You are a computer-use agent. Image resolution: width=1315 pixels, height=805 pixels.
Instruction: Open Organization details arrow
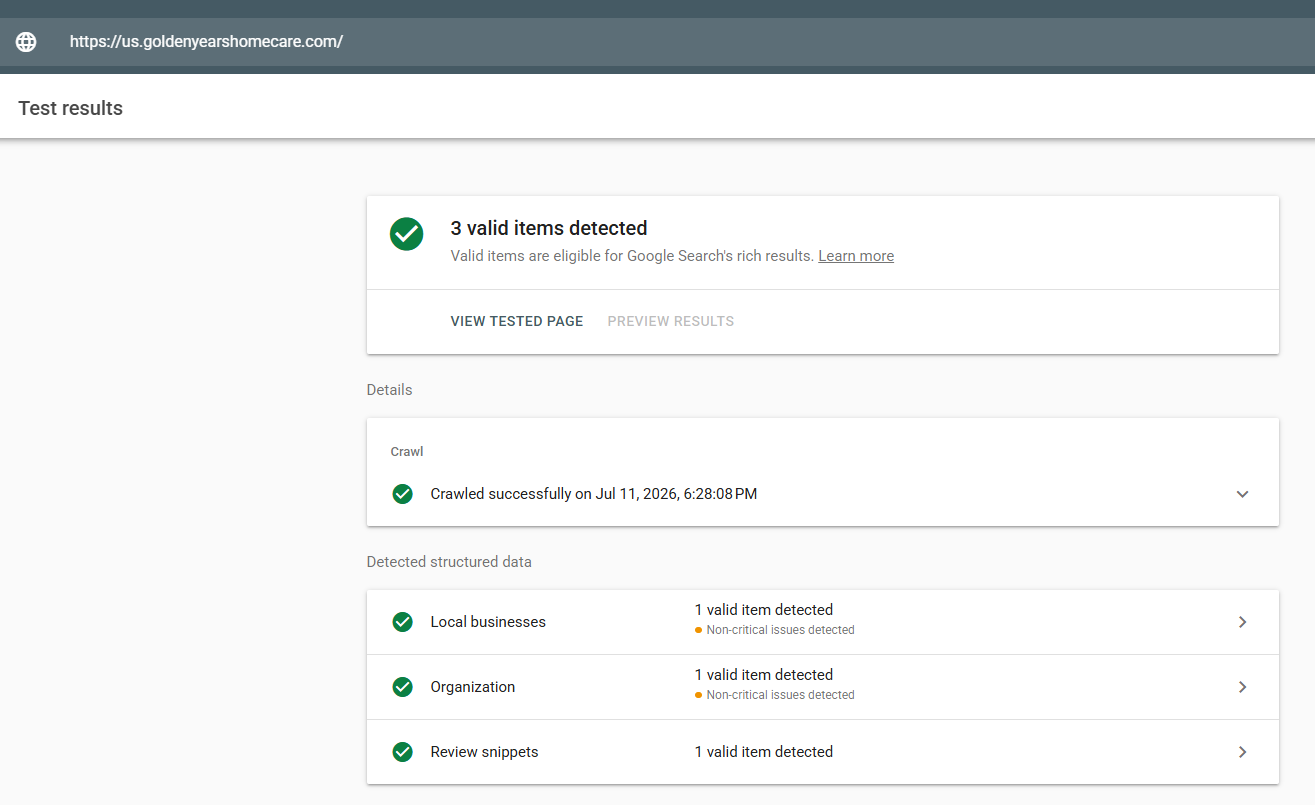[1242, 687]
